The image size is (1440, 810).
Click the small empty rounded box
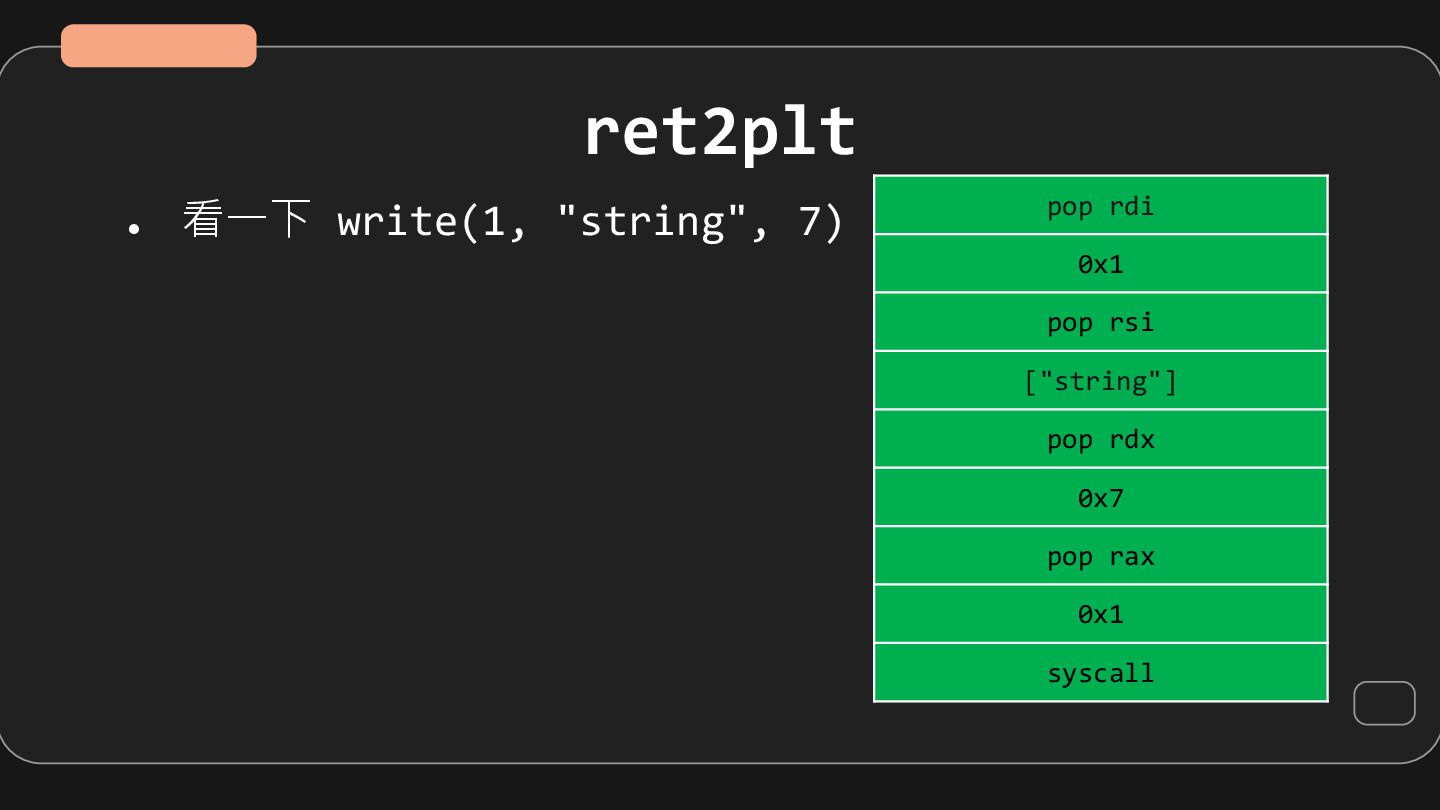1384,703
